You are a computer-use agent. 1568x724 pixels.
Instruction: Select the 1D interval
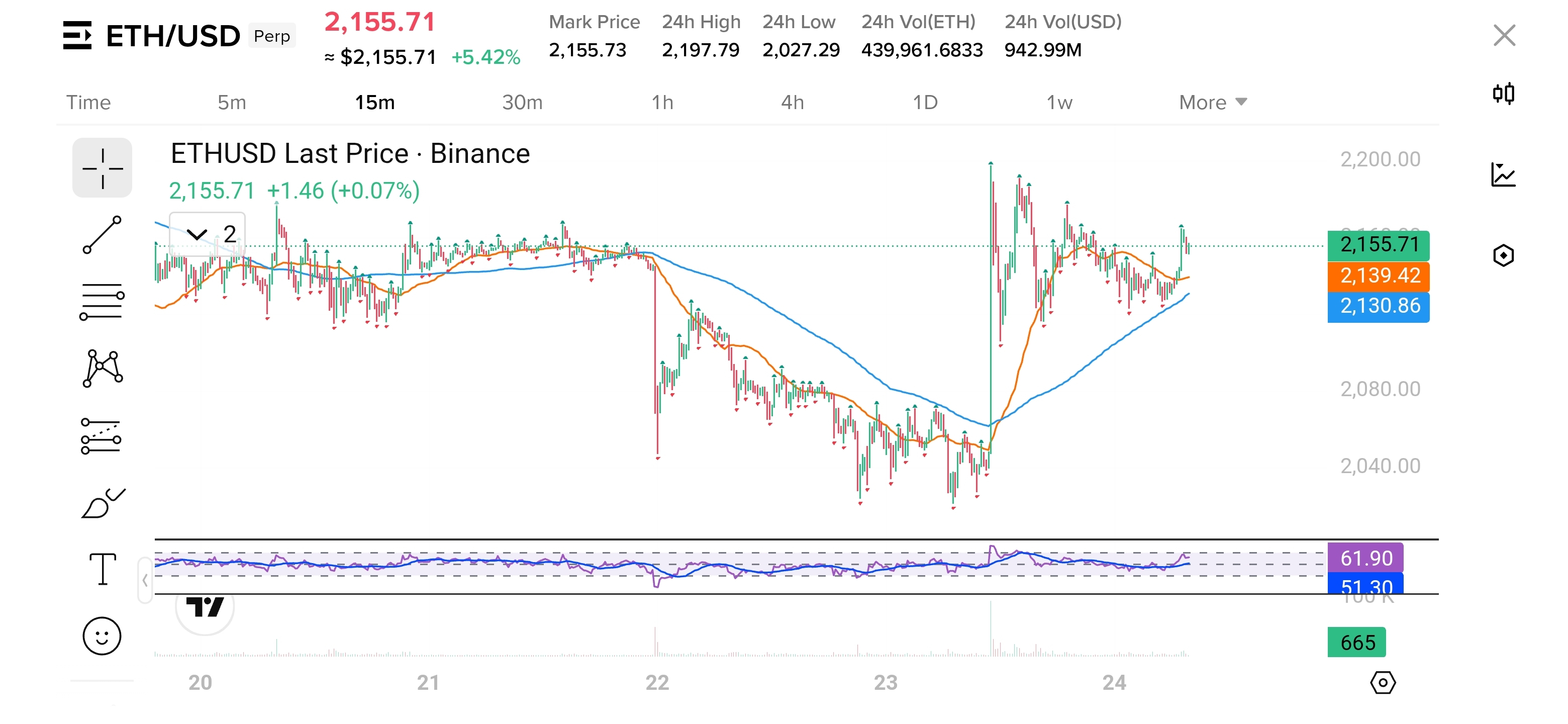click(x=925, y=102)
